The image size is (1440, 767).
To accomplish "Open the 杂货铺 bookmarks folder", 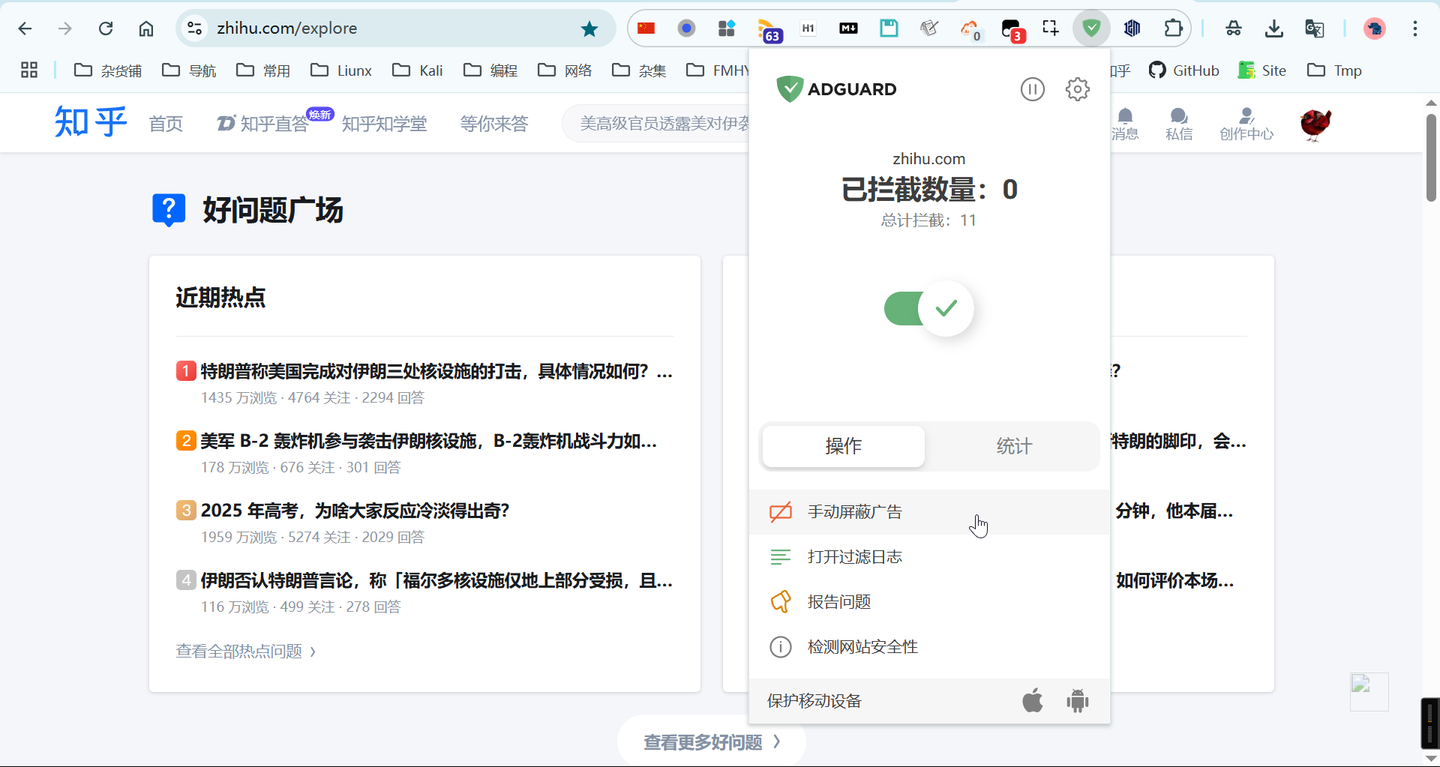I will click(106, 70).
